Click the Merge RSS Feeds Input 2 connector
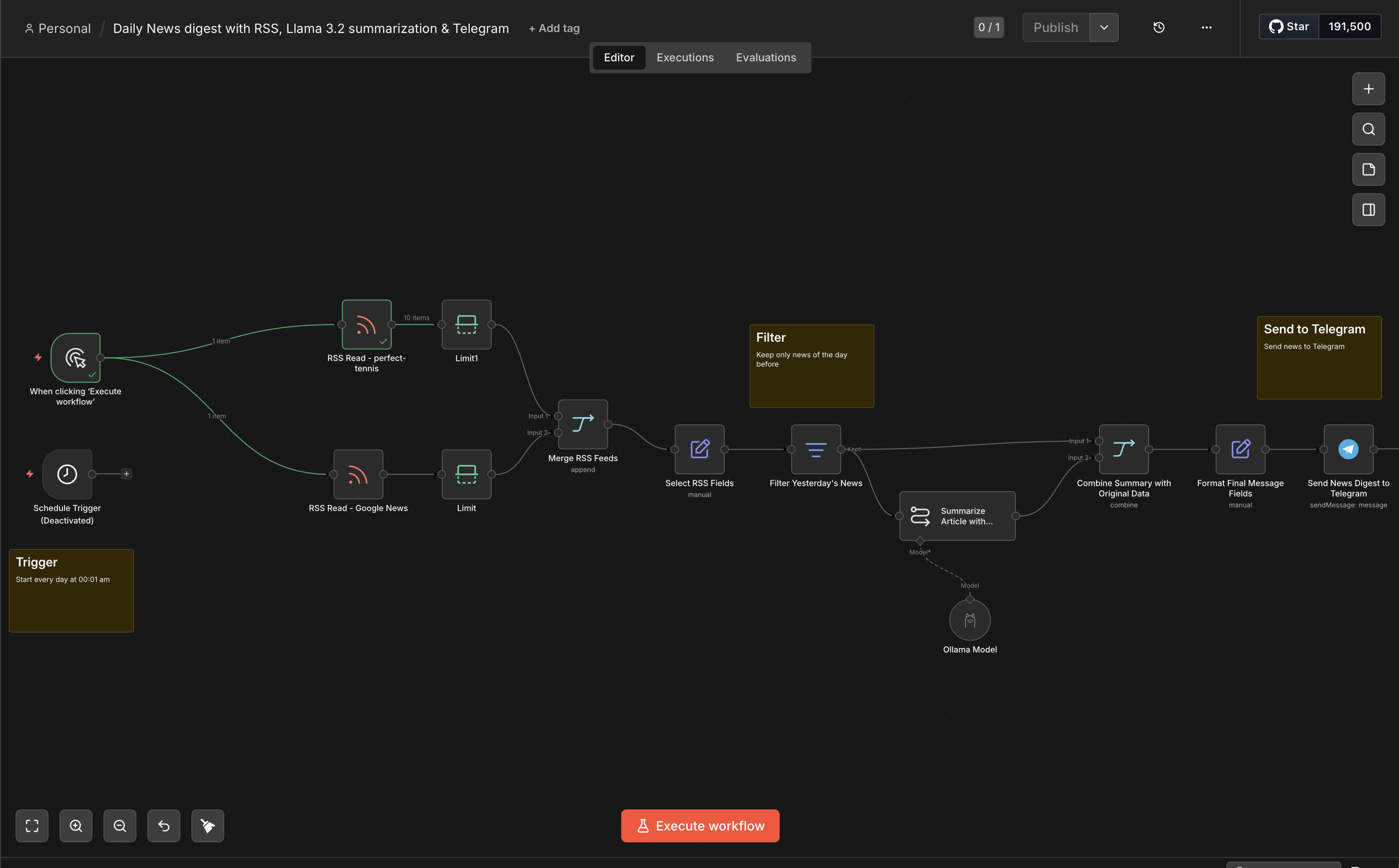 tap(558, 433)
